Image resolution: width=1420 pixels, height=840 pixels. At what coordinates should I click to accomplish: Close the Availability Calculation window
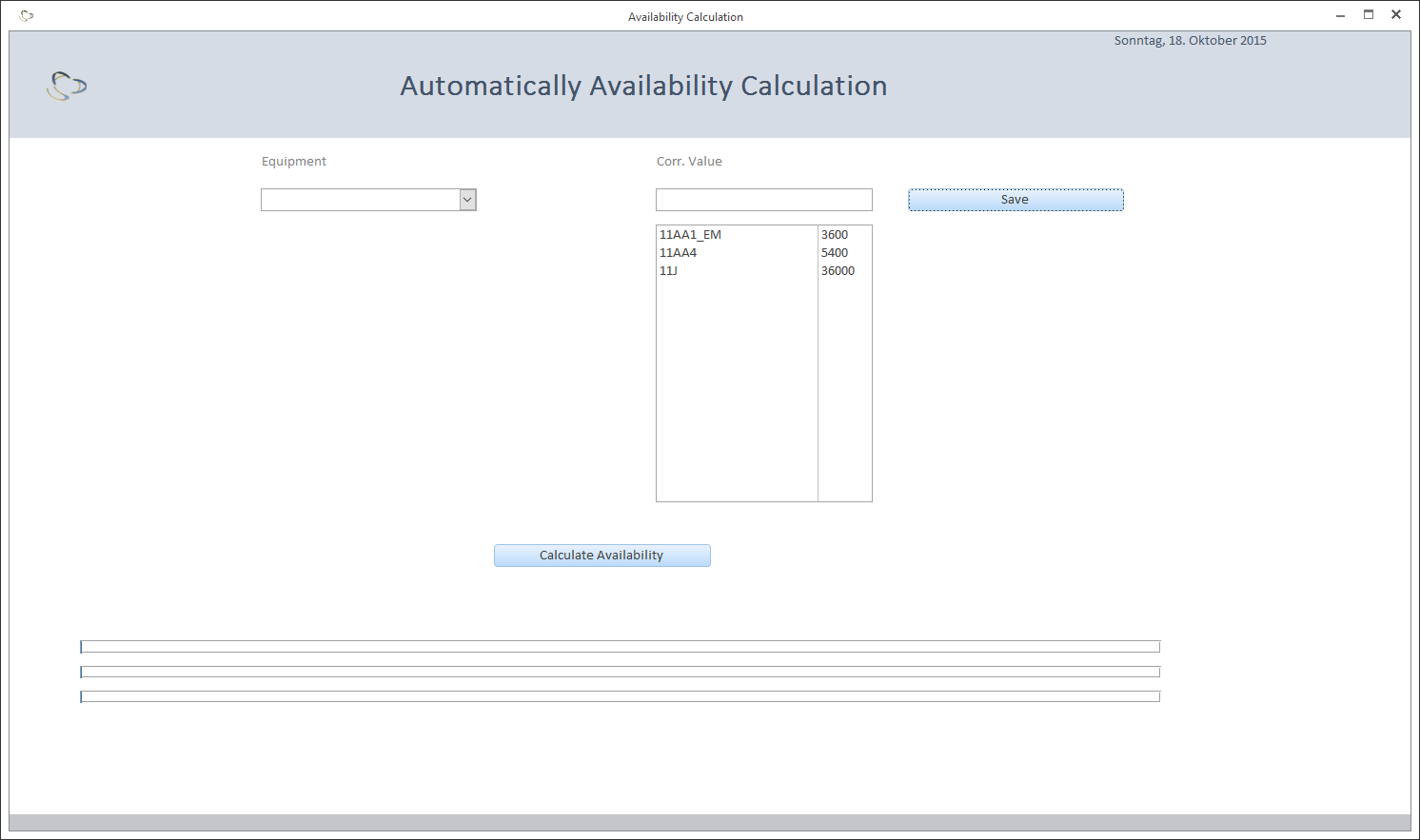tap(1396, 15)
